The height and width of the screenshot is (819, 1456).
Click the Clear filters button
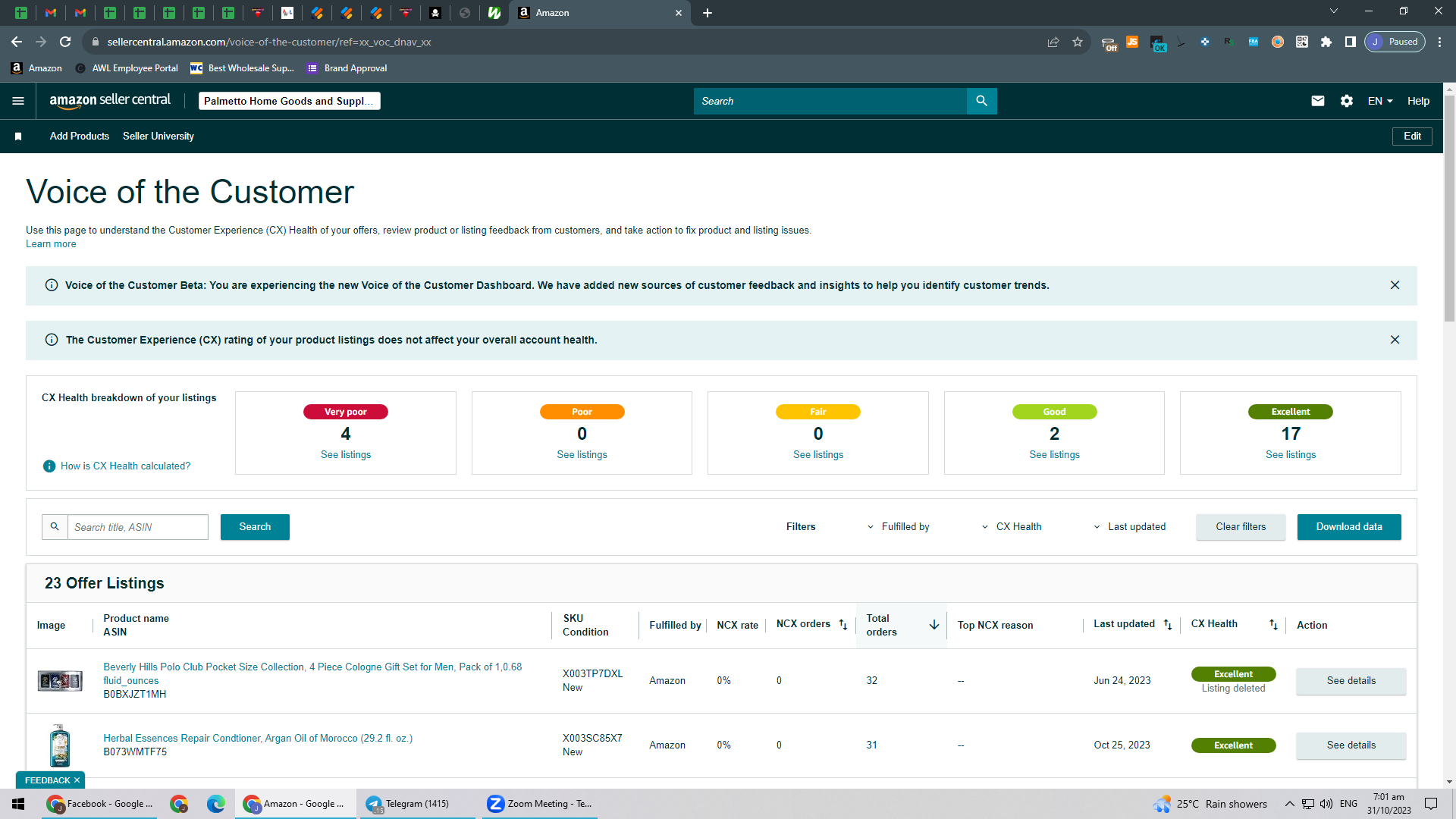(1241, 527)
